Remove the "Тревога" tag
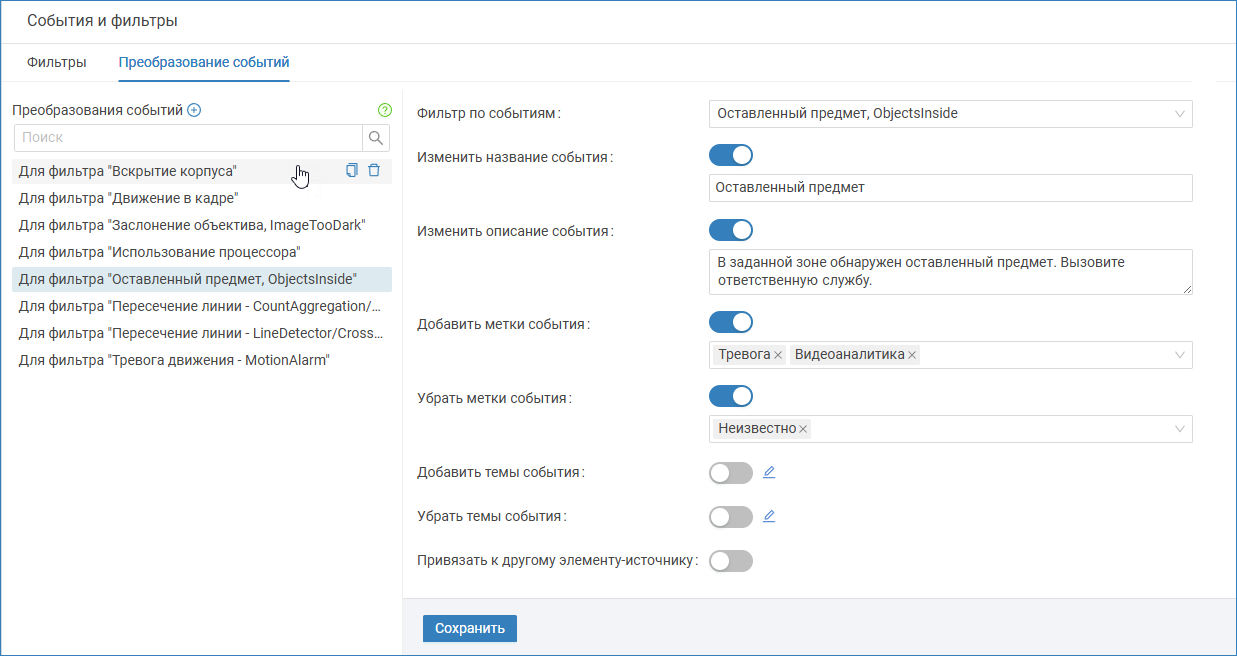 778,355
